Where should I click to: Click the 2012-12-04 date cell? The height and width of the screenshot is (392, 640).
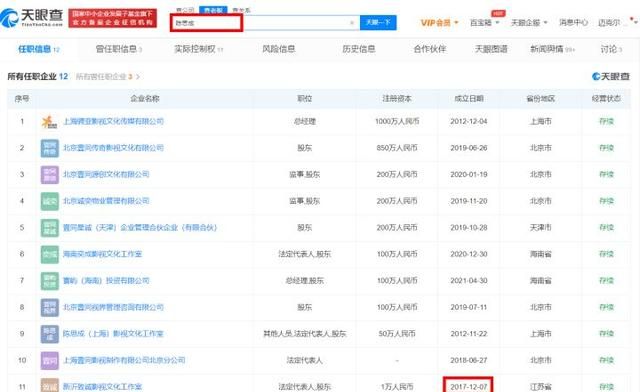pyautogui.click(x=469, y=121)
